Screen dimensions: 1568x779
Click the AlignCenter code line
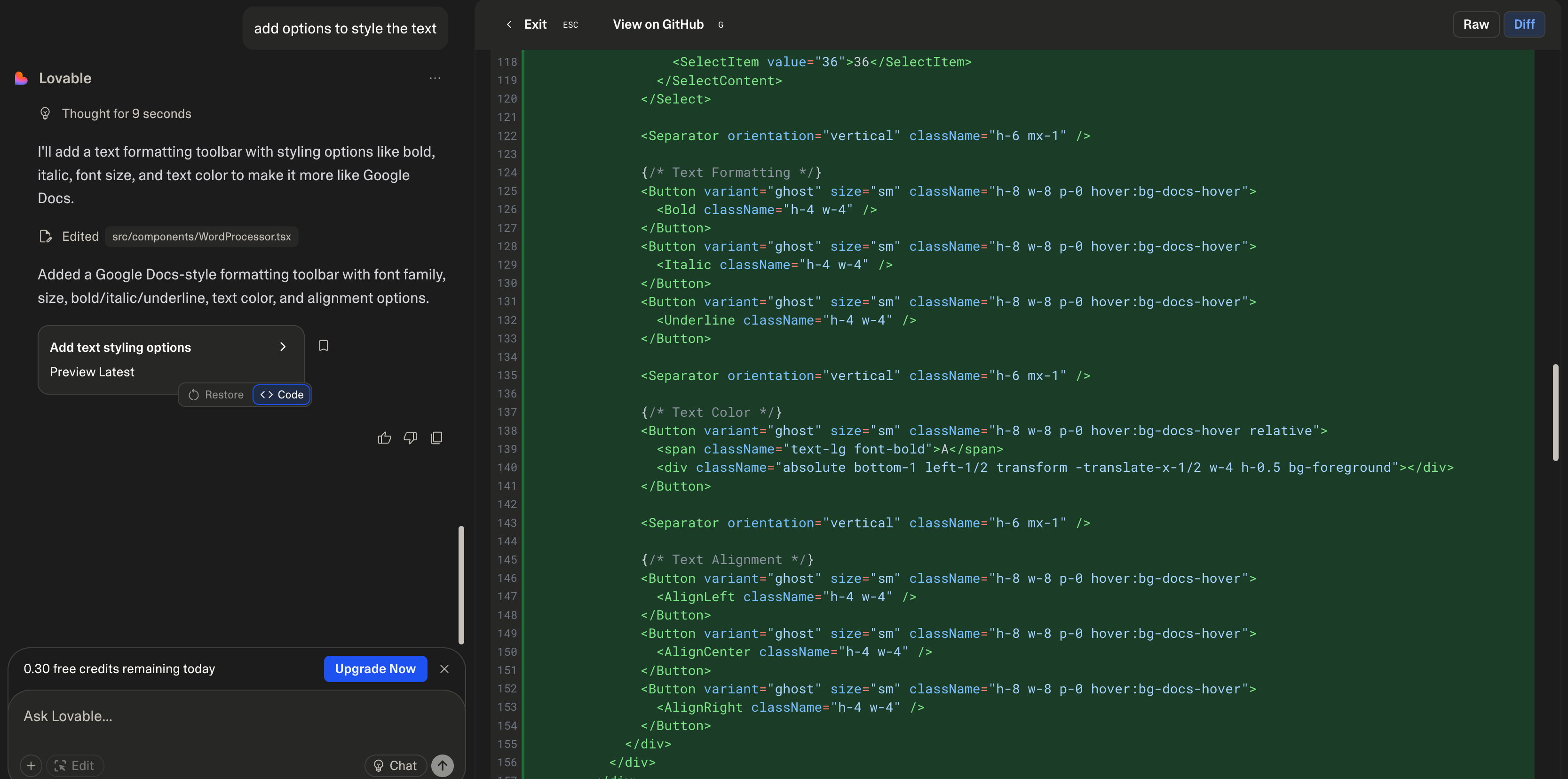[x=794, y=652]
